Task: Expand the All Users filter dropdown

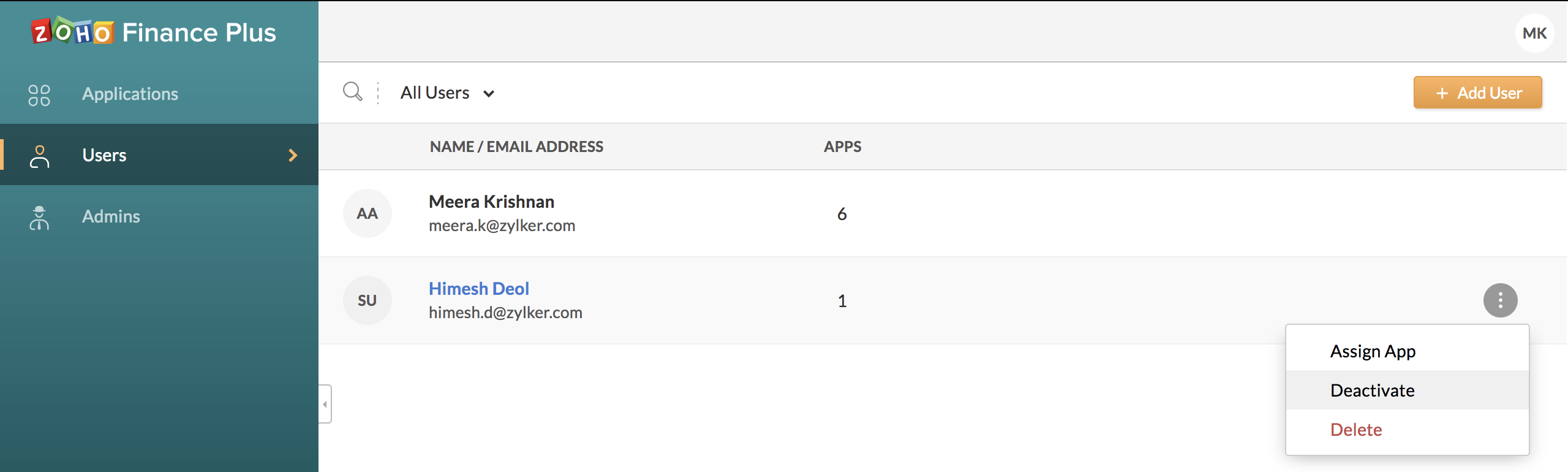Action: tap(447, 93)
